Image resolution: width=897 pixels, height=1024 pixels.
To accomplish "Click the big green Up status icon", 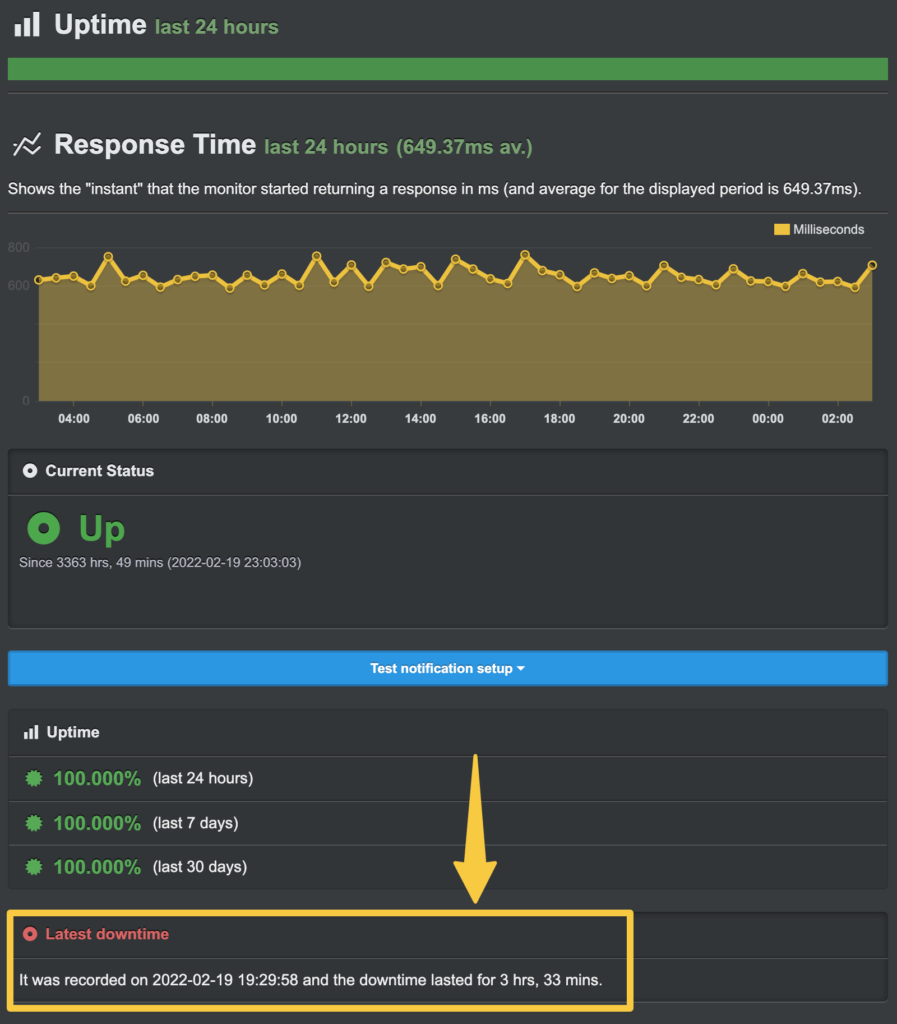I will [44, 528].
